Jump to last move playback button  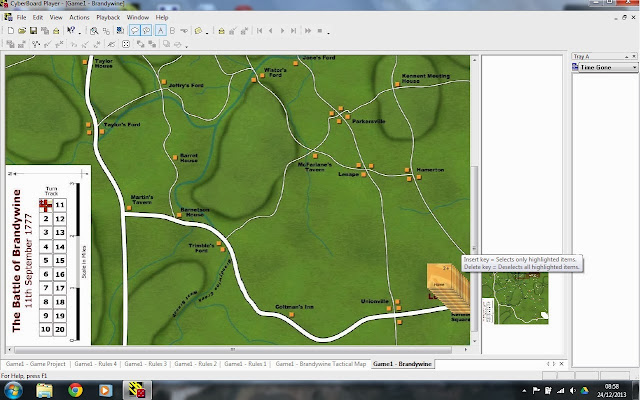pyautogui.click(x=293, y=31)
